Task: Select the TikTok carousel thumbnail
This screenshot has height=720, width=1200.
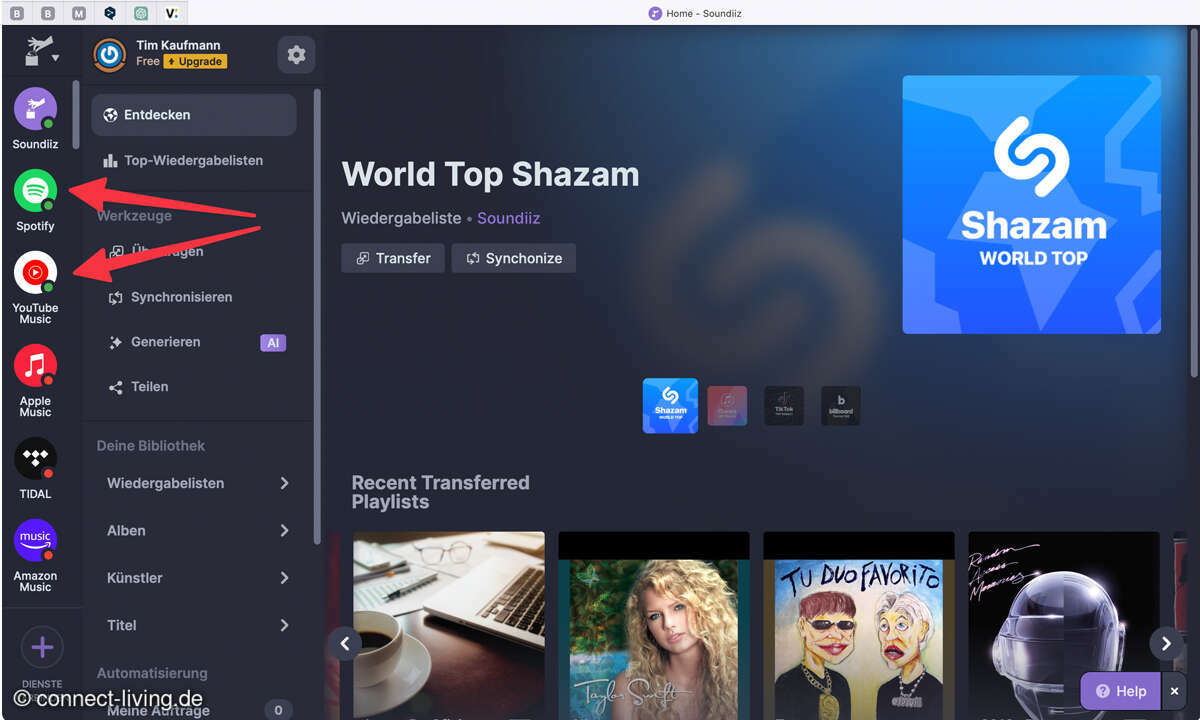Action: (784, 406)
